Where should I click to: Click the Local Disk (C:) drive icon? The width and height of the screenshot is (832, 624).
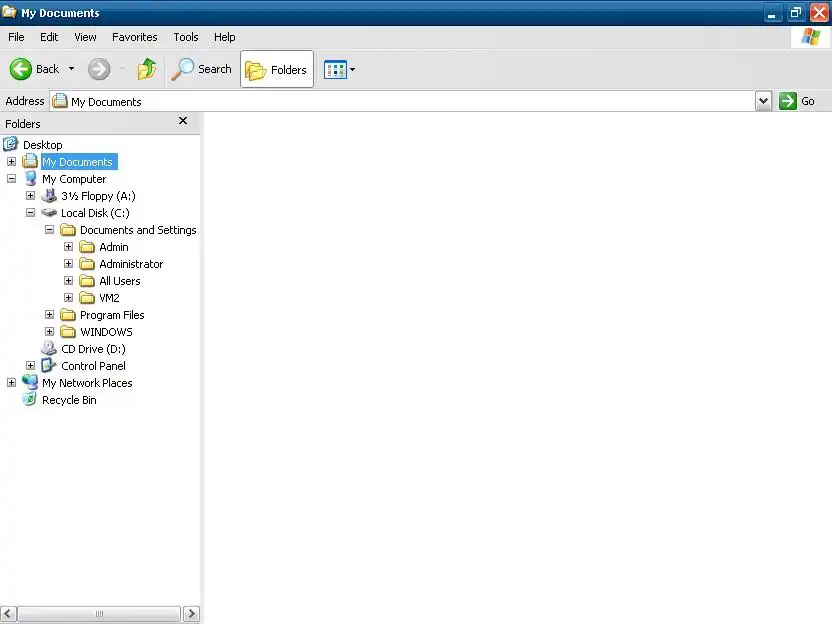click(49, 213)
